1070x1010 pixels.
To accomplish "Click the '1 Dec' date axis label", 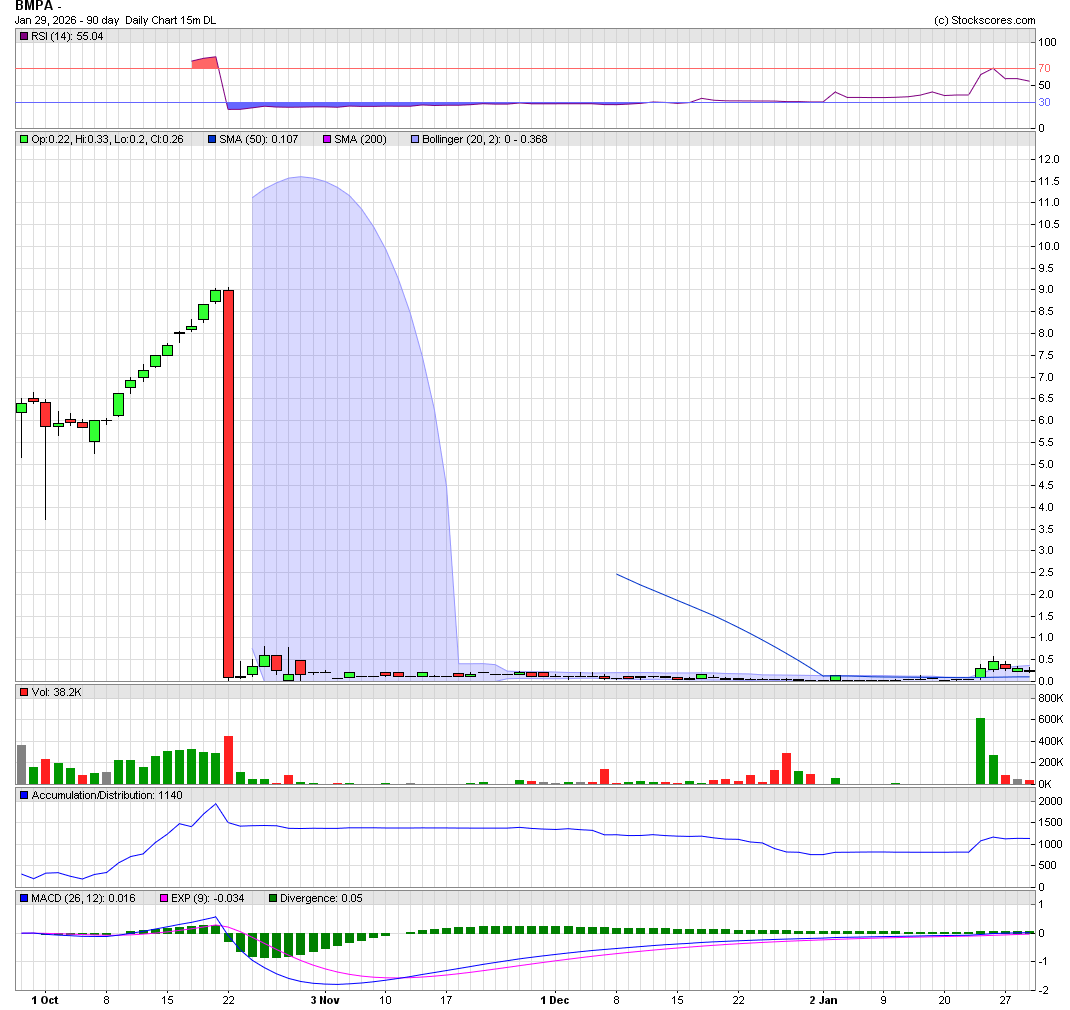I will [x=555, y=1000].
